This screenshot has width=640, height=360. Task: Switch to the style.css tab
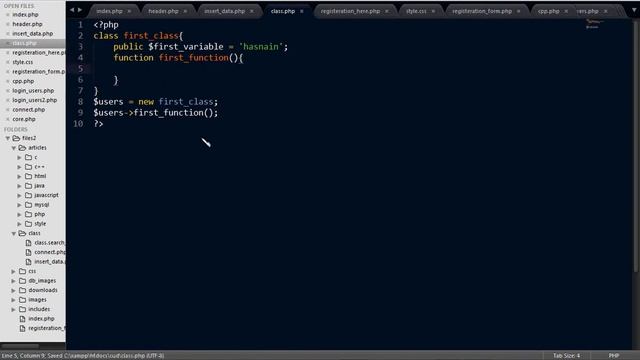tap(416, 11)
